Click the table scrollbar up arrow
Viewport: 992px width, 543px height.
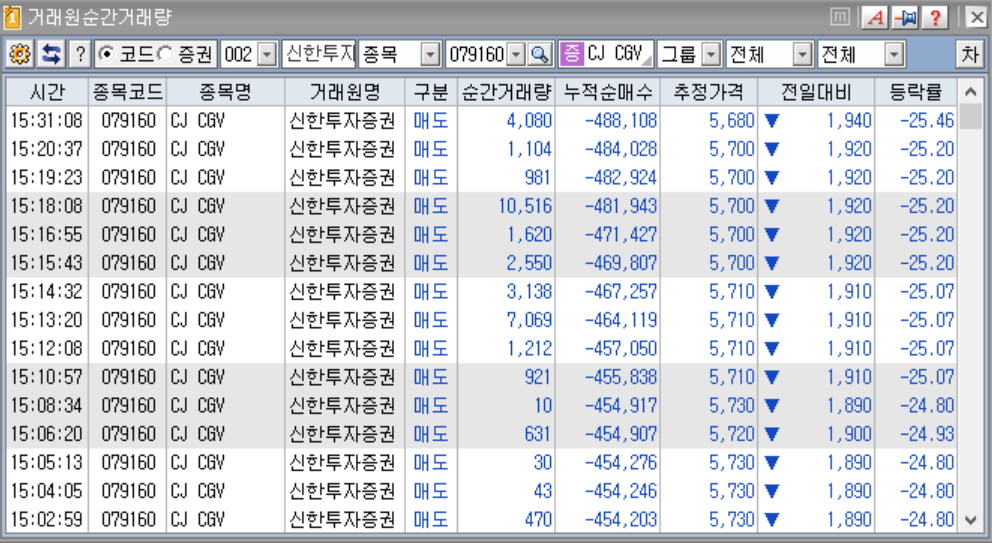click(x=970, y=92)
